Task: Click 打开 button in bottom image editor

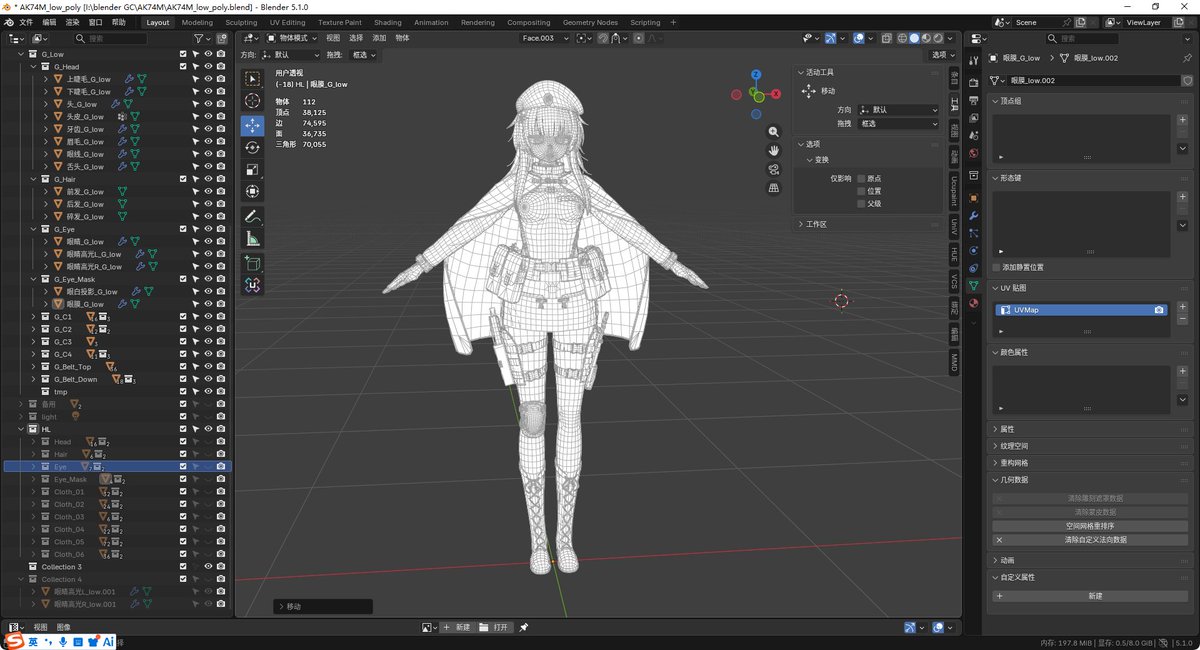Action: 494,627
